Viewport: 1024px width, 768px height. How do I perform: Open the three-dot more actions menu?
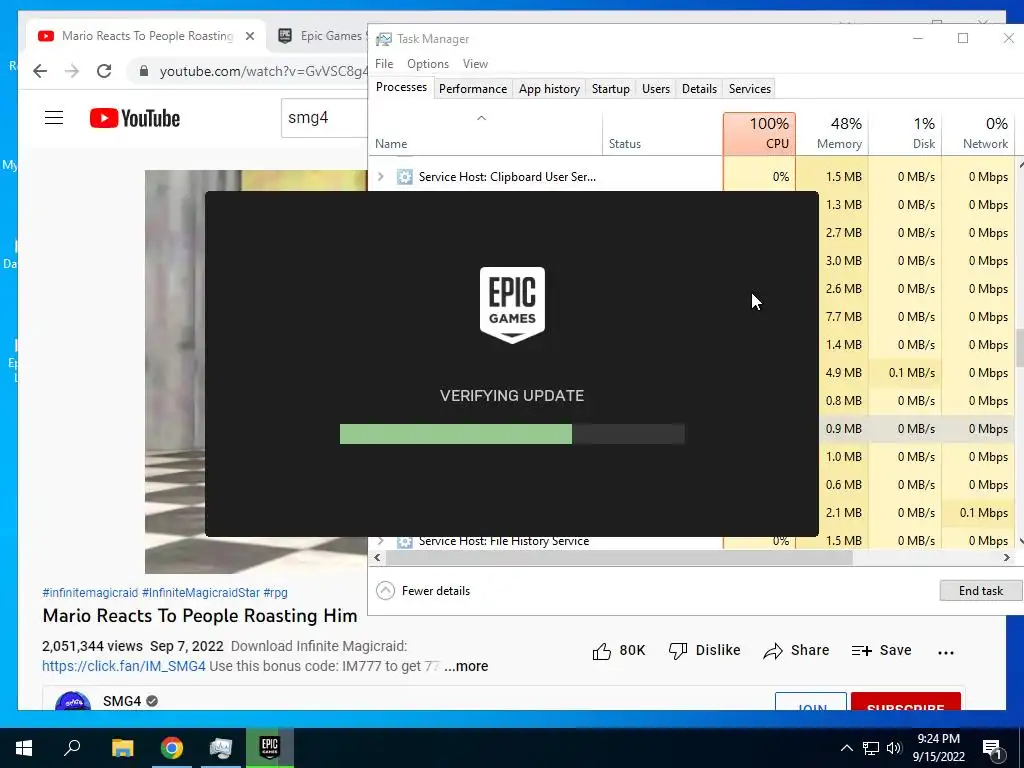click(946, 652)
